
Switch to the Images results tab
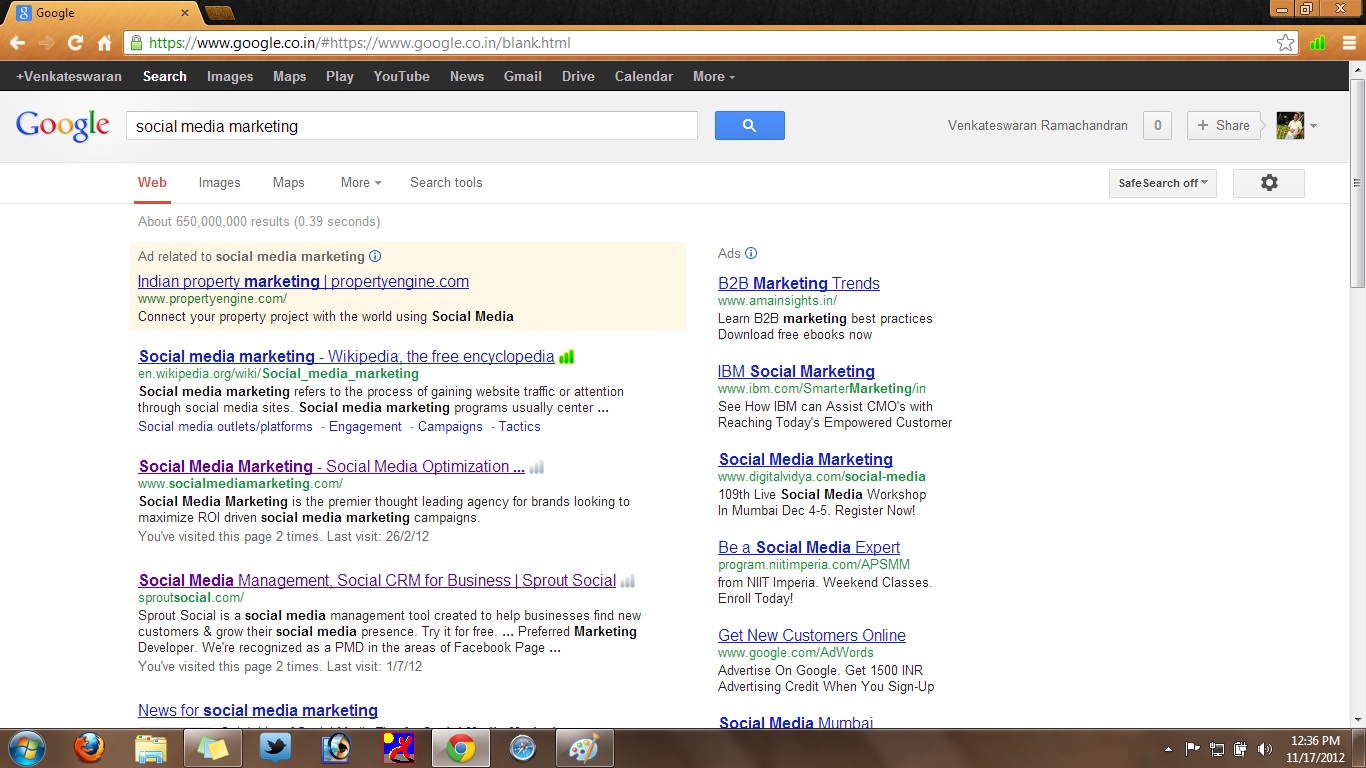point(219,183)
